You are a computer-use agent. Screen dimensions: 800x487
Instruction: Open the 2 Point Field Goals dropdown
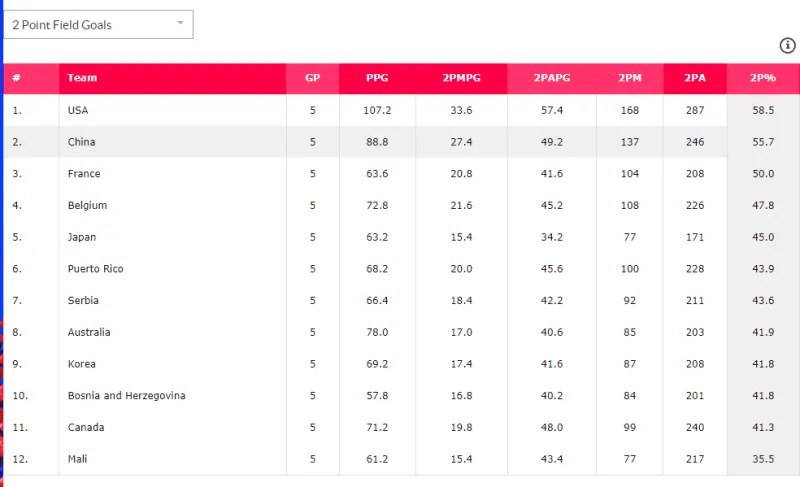(98, 24)
